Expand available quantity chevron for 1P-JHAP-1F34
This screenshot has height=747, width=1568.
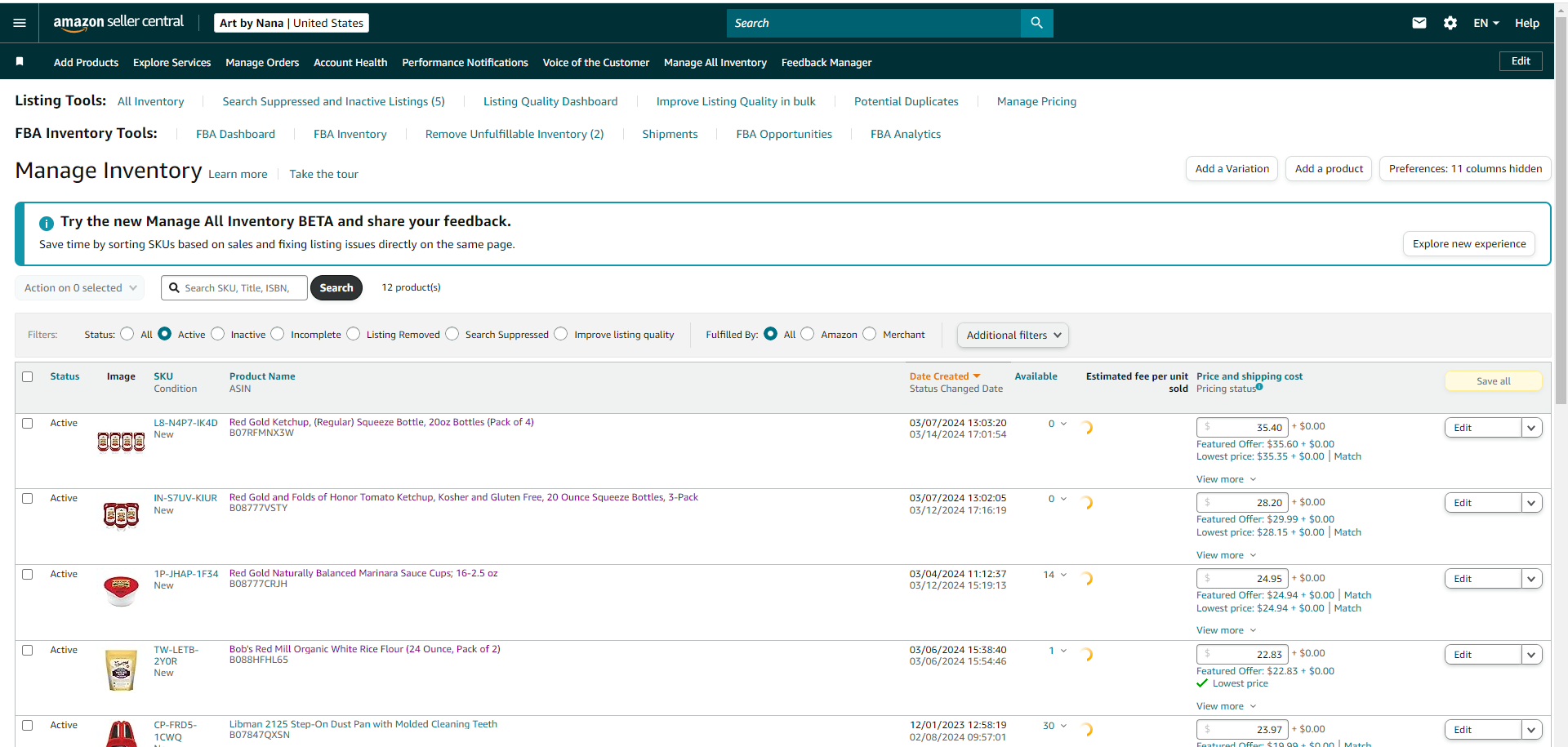click(x=1063, y=575)
